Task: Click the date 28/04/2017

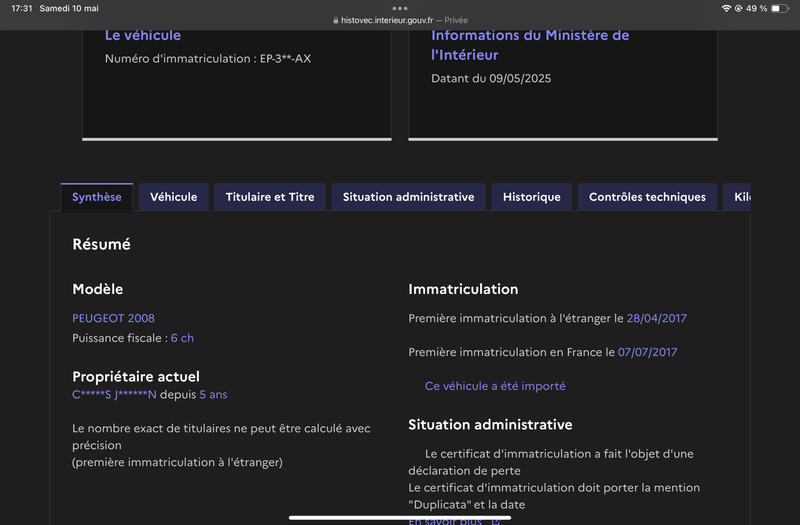Action: pyautogui.click(x=657, y=318)
